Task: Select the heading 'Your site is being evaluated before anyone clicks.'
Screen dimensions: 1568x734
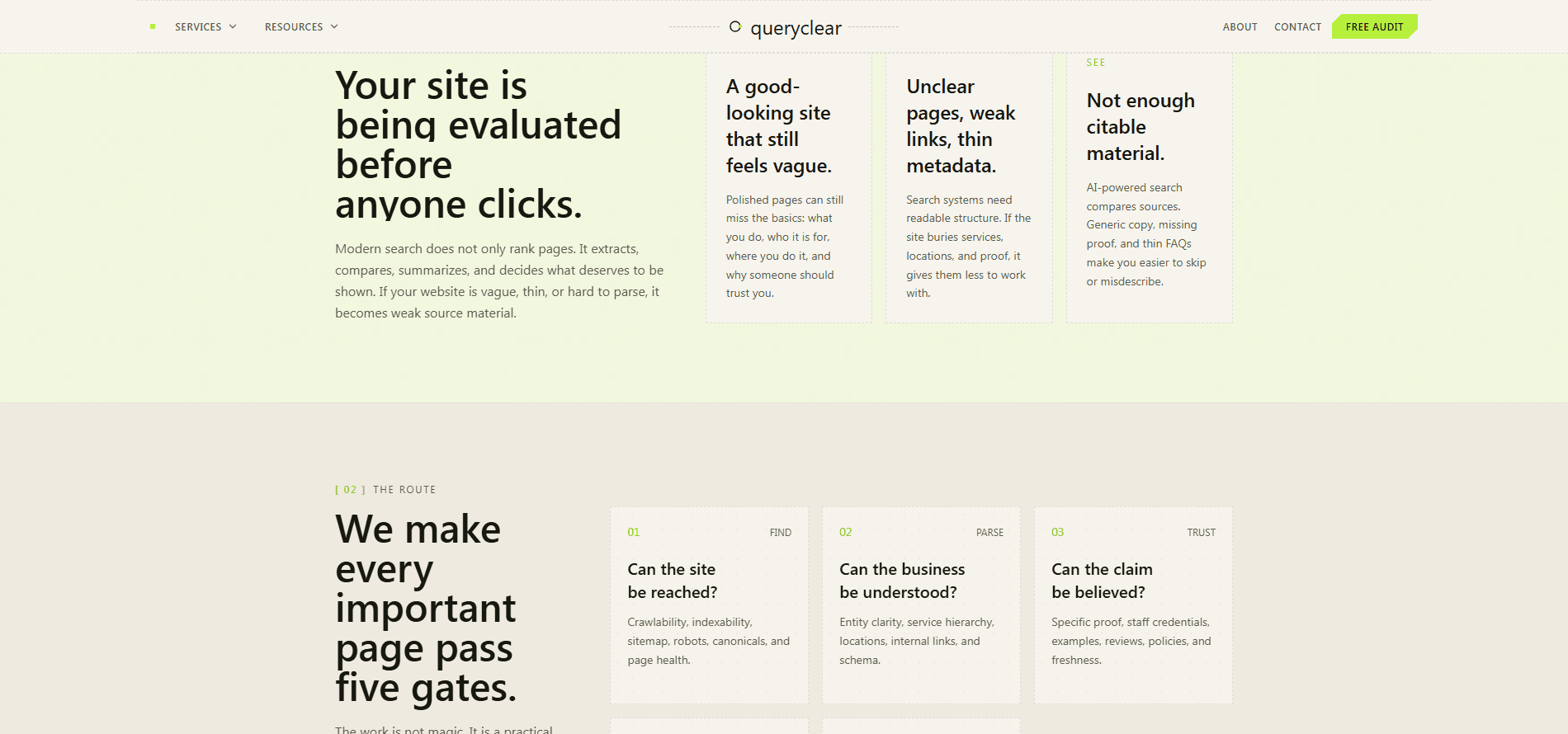Action: pyautogui.click(x=478, y=145)
